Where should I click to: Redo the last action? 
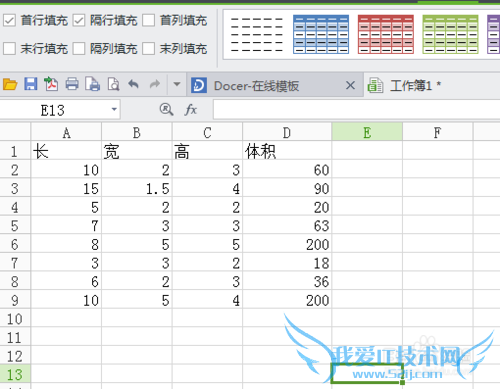point(155,84)
